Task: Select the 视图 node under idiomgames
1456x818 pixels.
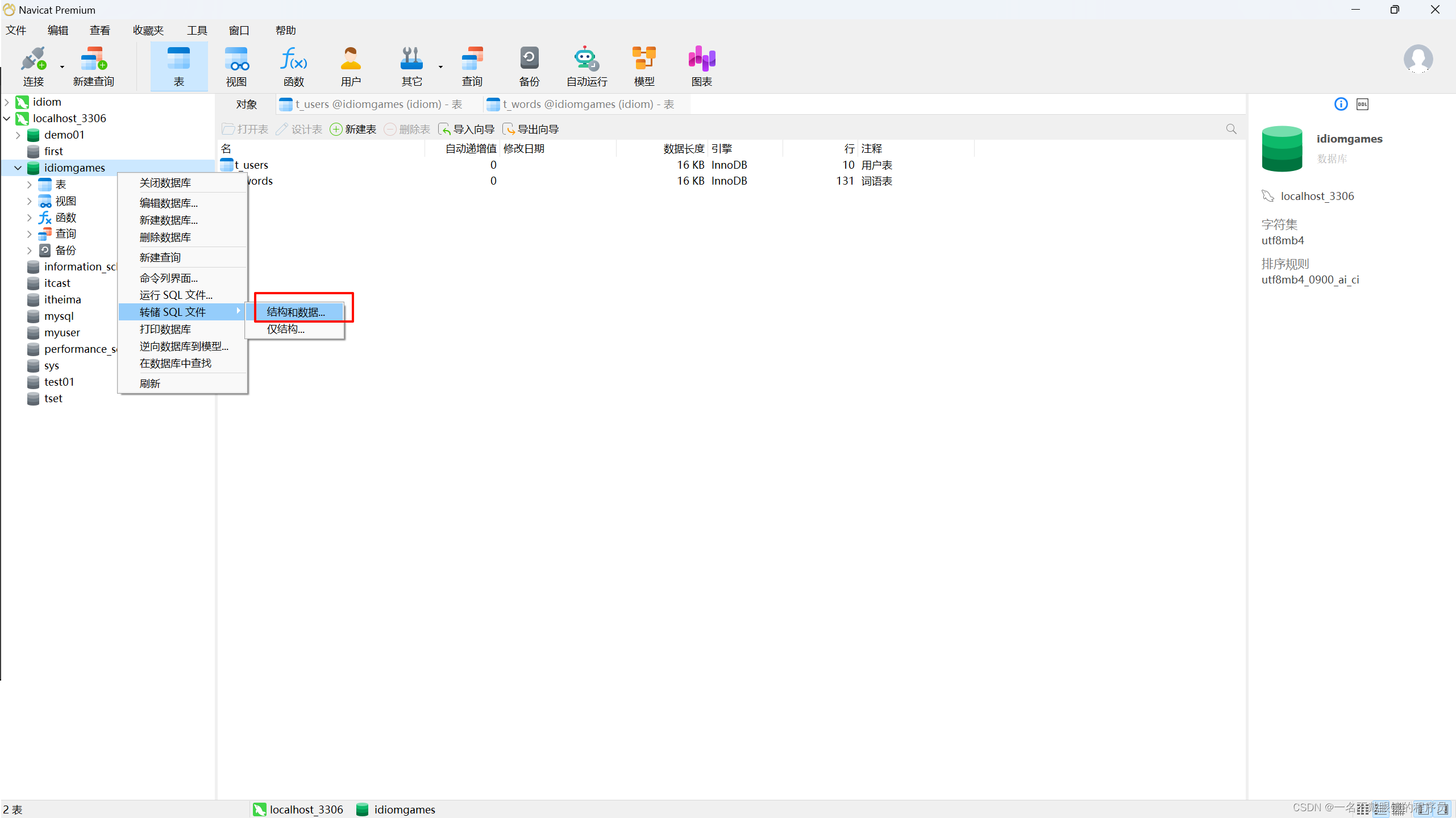Action: pos(65,201)
